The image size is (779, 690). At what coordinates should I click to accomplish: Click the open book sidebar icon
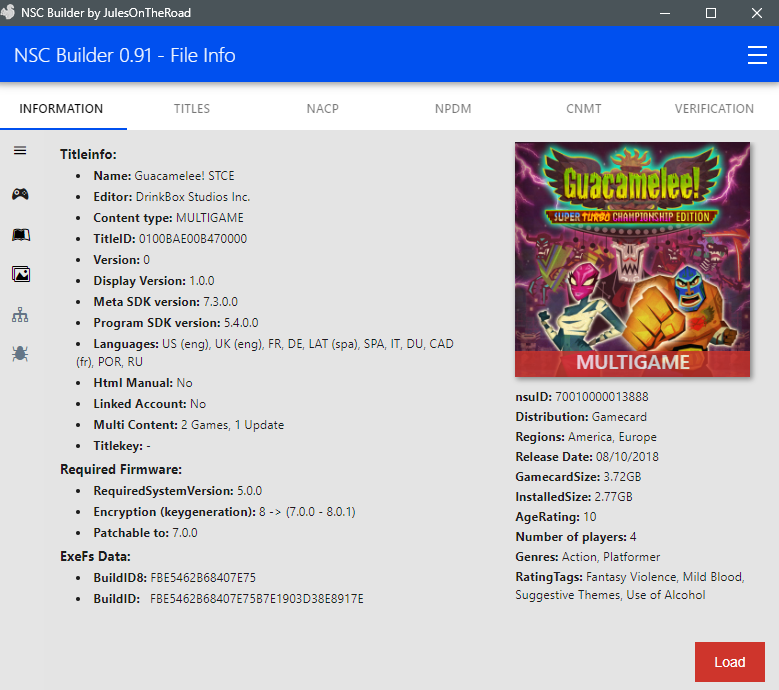21,234
